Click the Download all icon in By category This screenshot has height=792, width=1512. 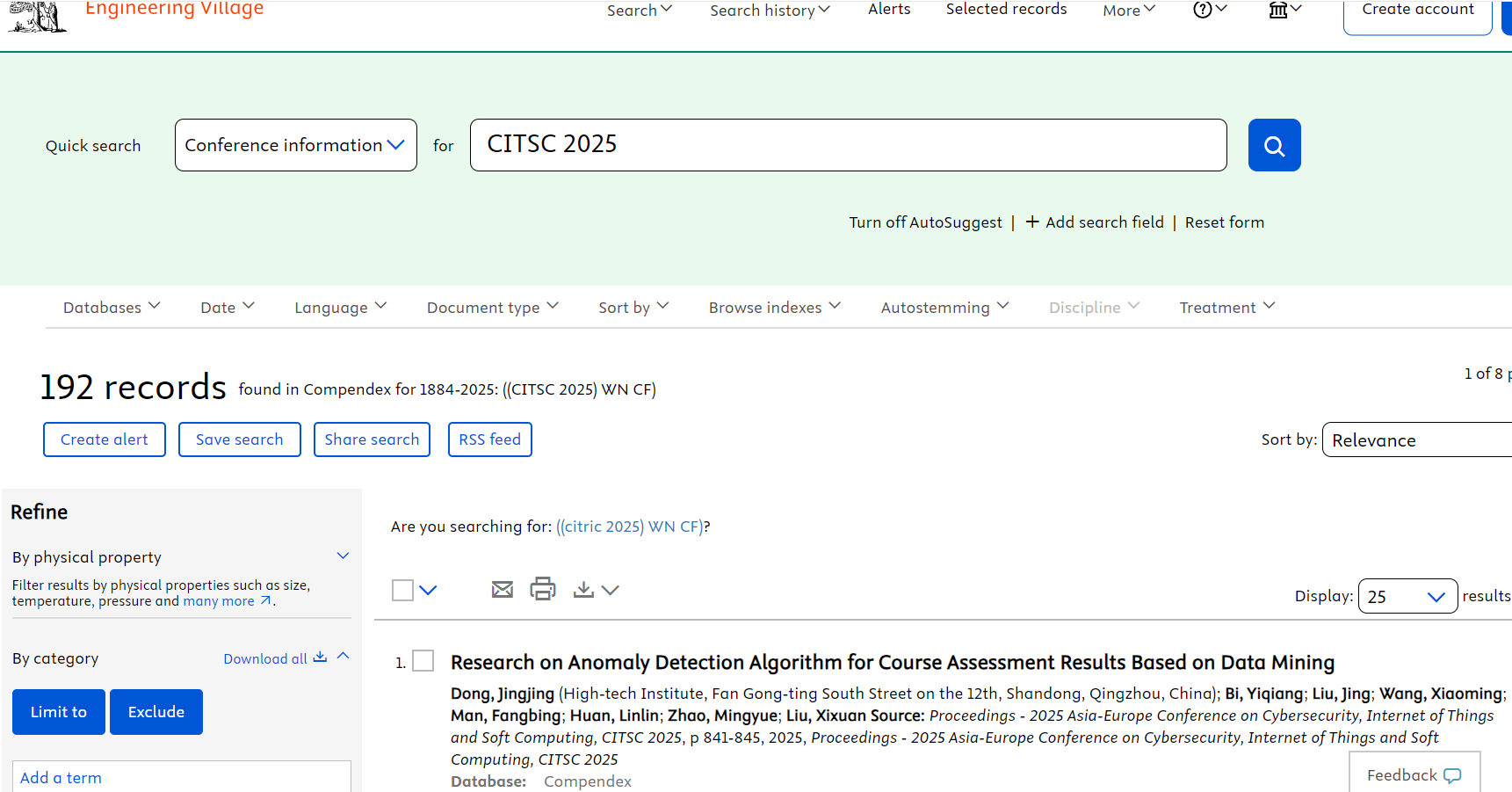(320, 658)
